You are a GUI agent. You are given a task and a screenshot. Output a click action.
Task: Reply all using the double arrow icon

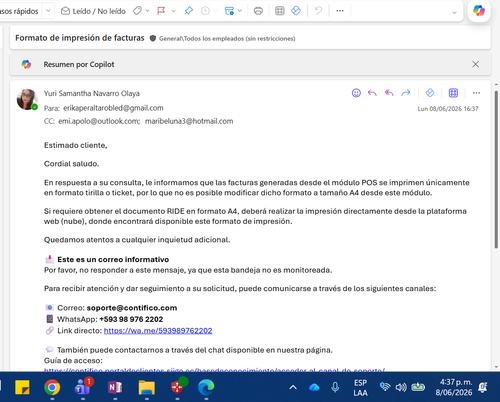(389, 93)
